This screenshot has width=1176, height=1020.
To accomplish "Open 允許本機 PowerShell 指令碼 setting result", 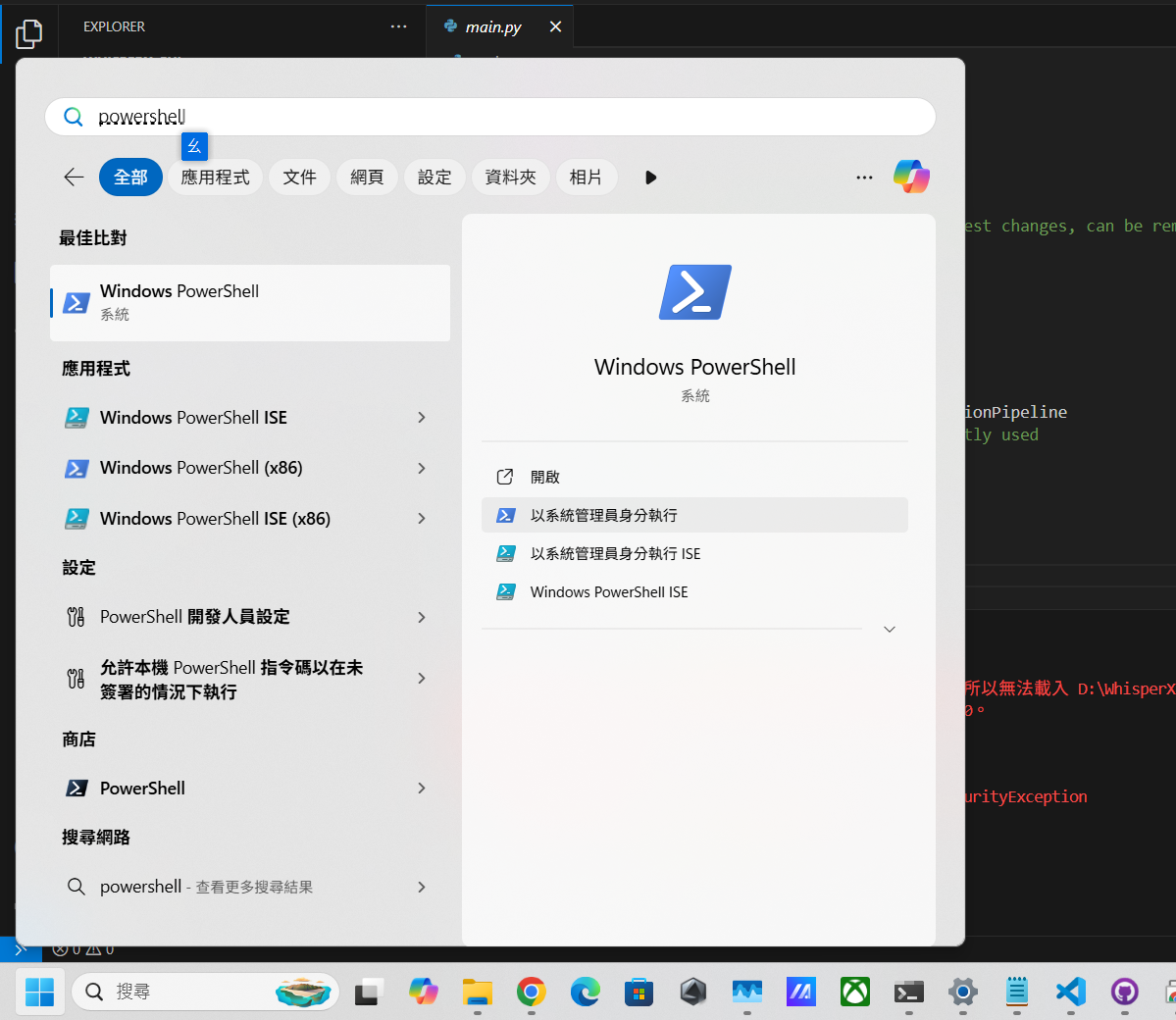I will [250, 679].
